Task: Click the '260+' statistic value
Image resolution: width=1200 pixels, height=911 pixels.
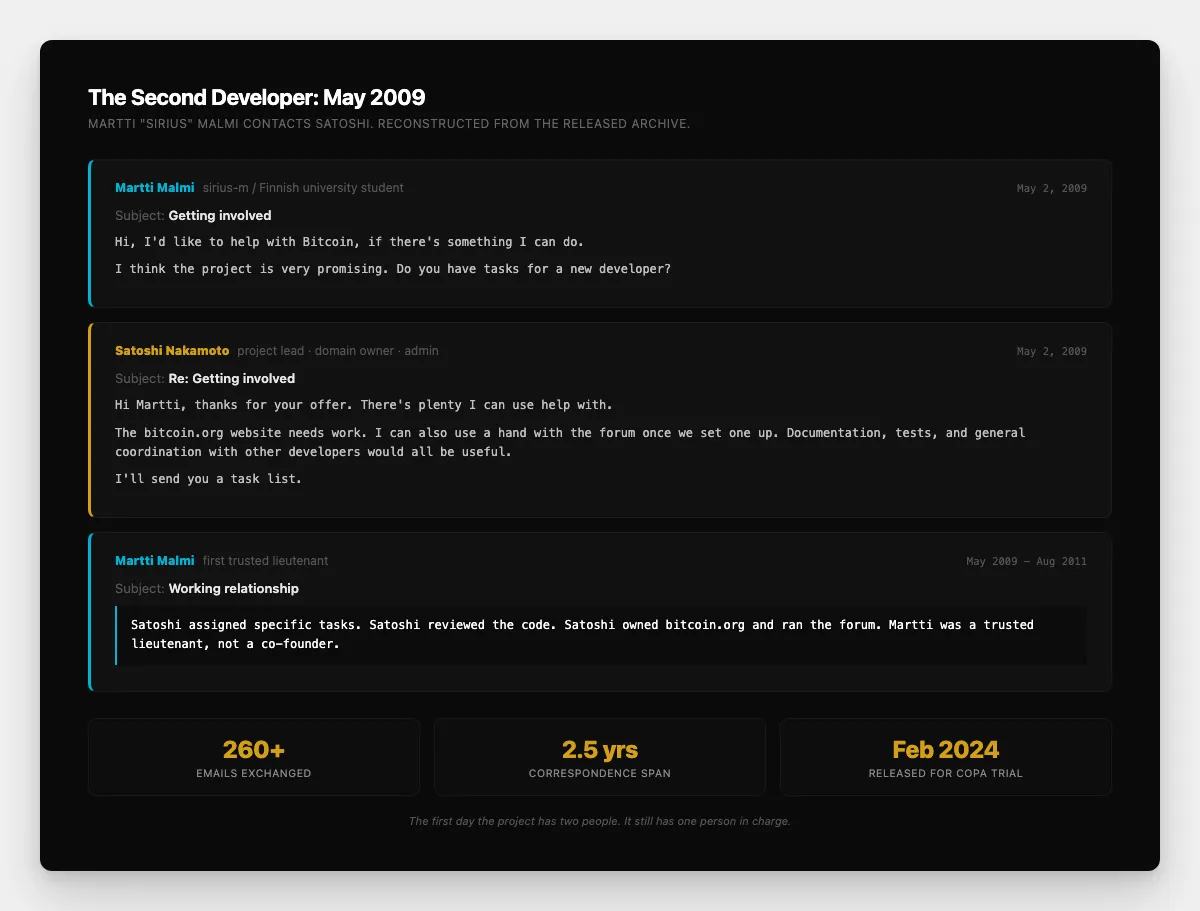Action: pos(254,750)
